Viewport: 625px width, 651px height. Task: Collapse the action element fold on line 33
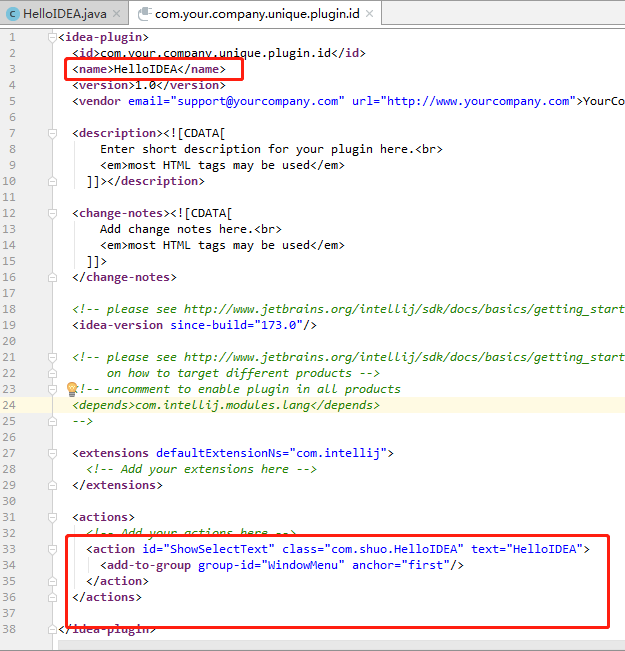pyautogui.click(x=52, y=550)
